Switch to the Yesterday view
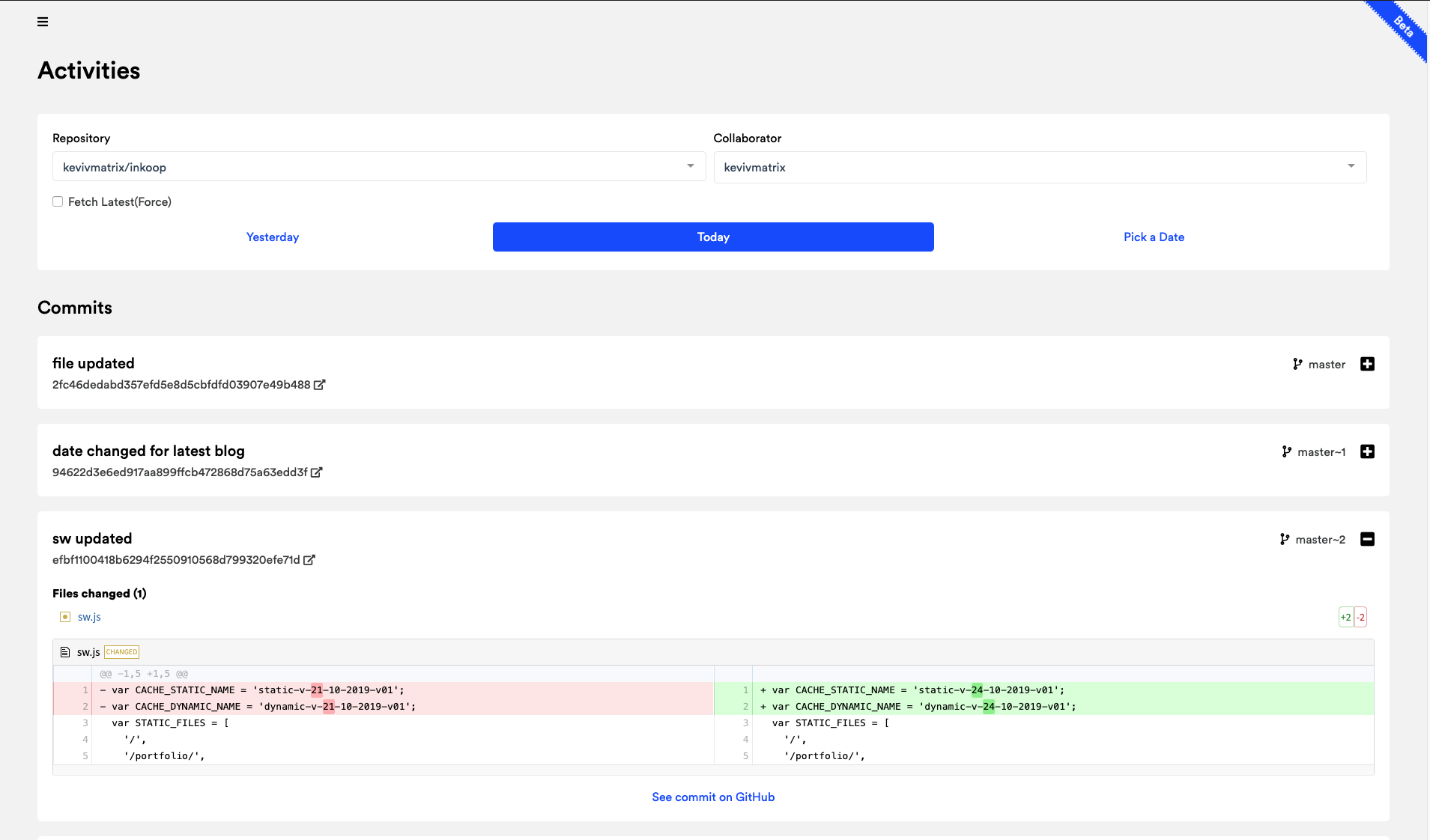Viewport: 1430px width, 840px height. 273,237
